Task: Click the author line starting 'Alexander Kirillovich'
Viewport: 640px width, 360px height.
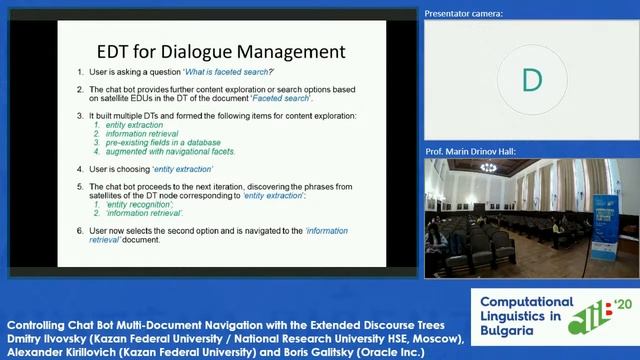Action: [x=216, y=352]
